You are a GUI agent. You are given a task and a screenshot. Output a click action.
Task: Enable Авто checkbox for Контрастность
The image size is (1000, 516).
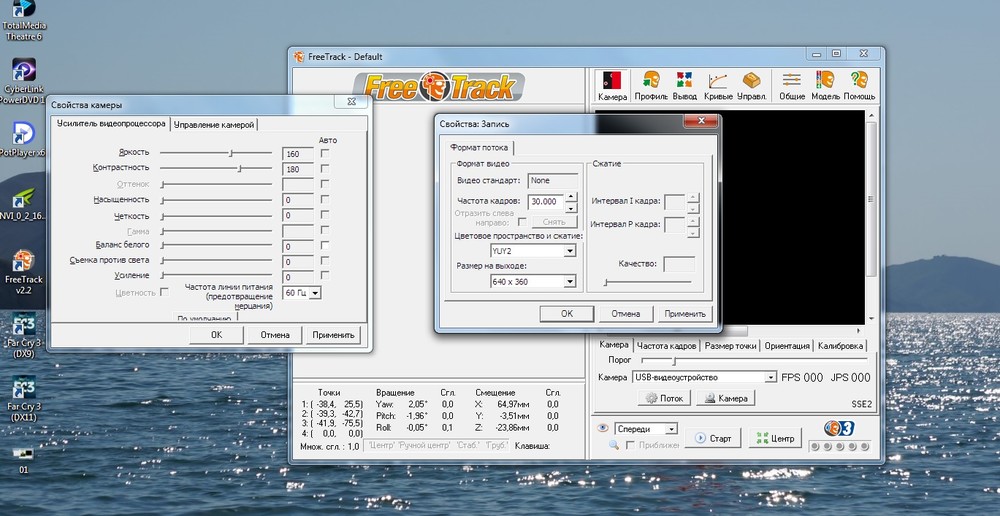325,169
